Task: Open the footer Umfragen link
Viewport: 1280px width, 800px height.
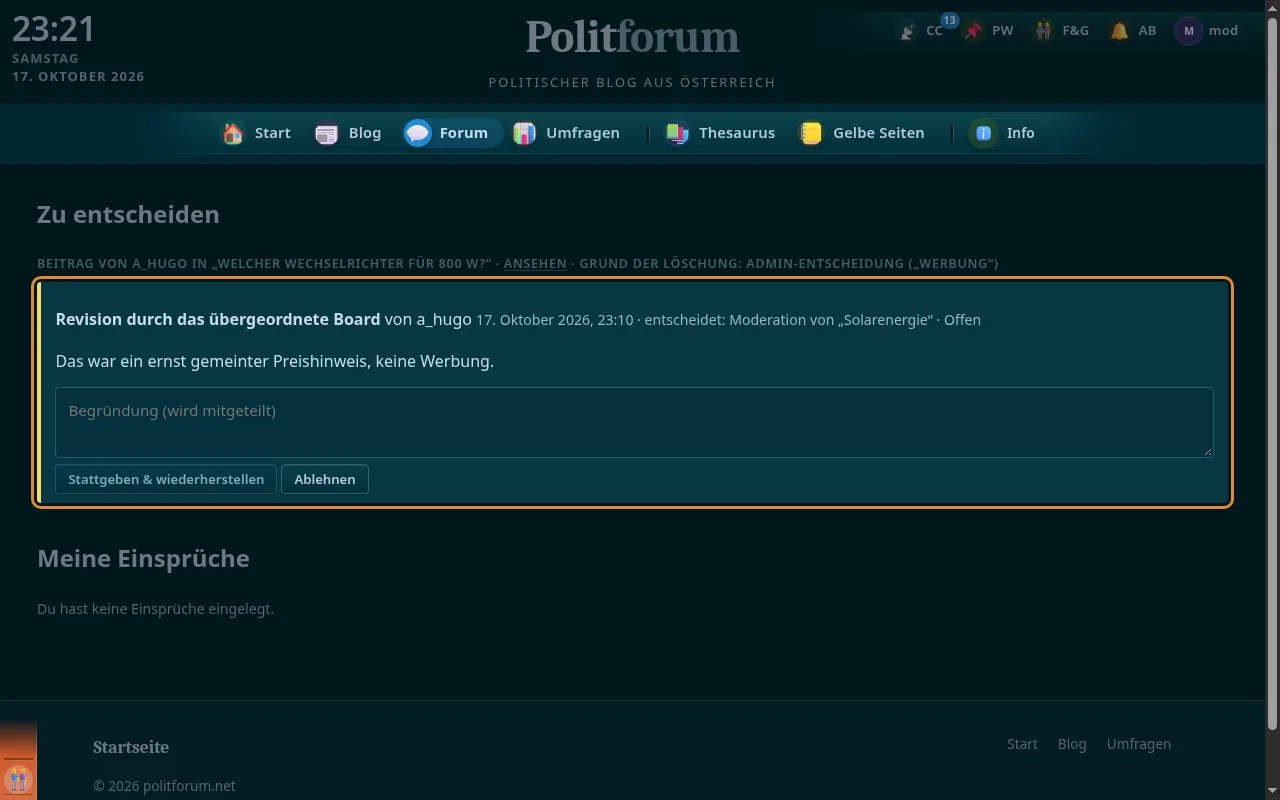Action: pos(1139,744)
